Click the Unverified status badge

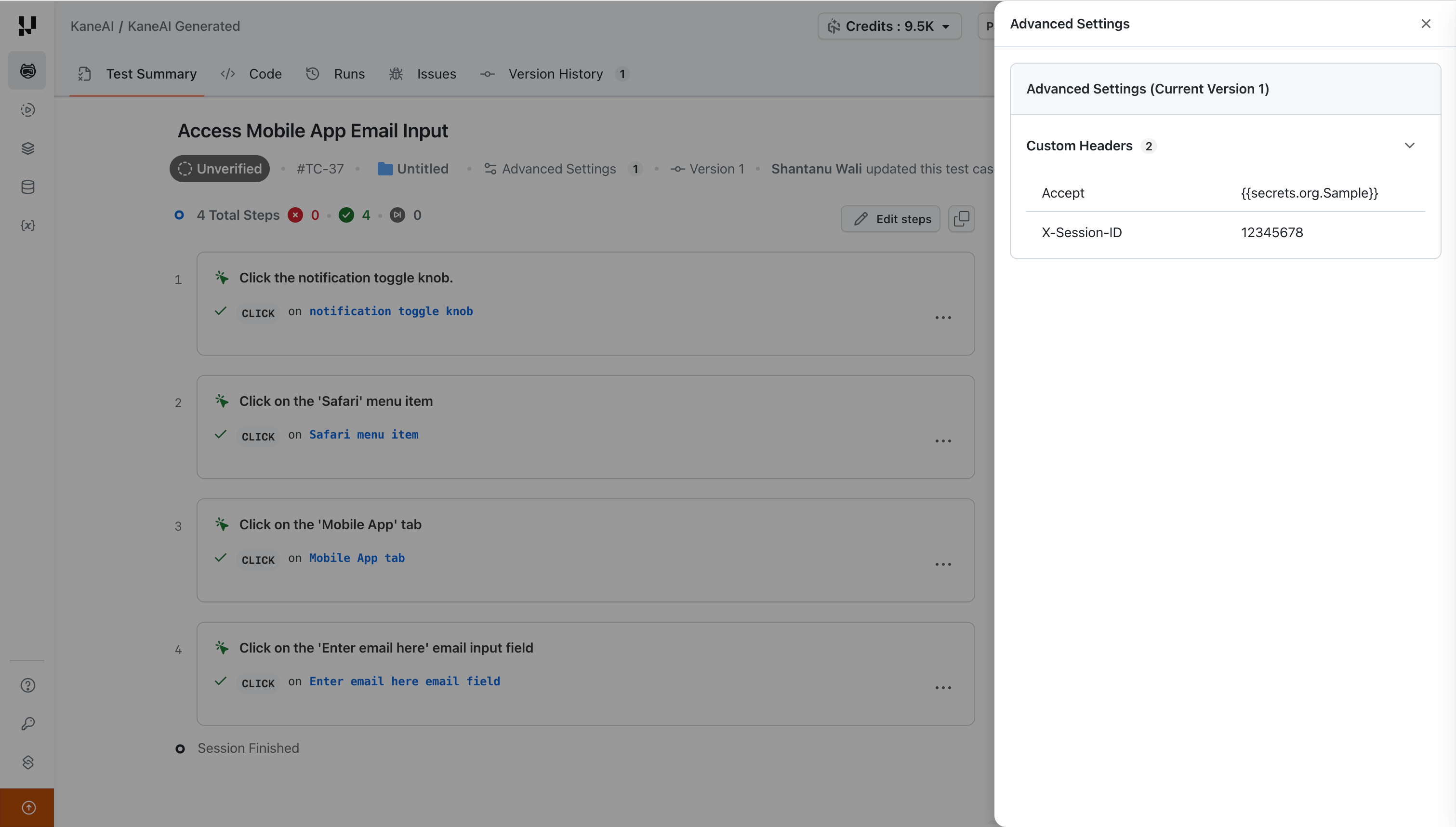click(x=219, y=169)
